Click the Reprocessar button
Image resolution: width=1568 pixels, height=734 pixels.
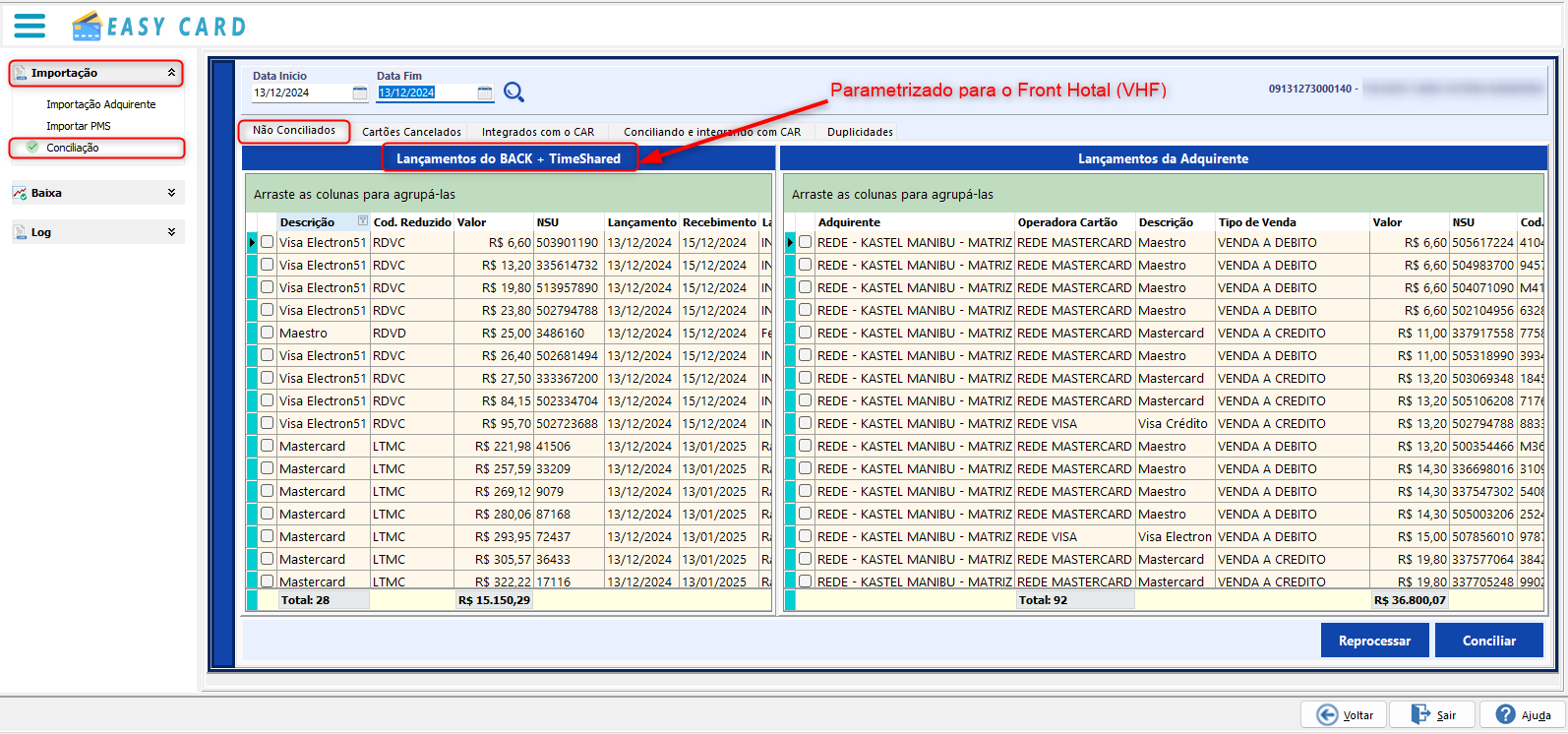tap(1374, 641)
